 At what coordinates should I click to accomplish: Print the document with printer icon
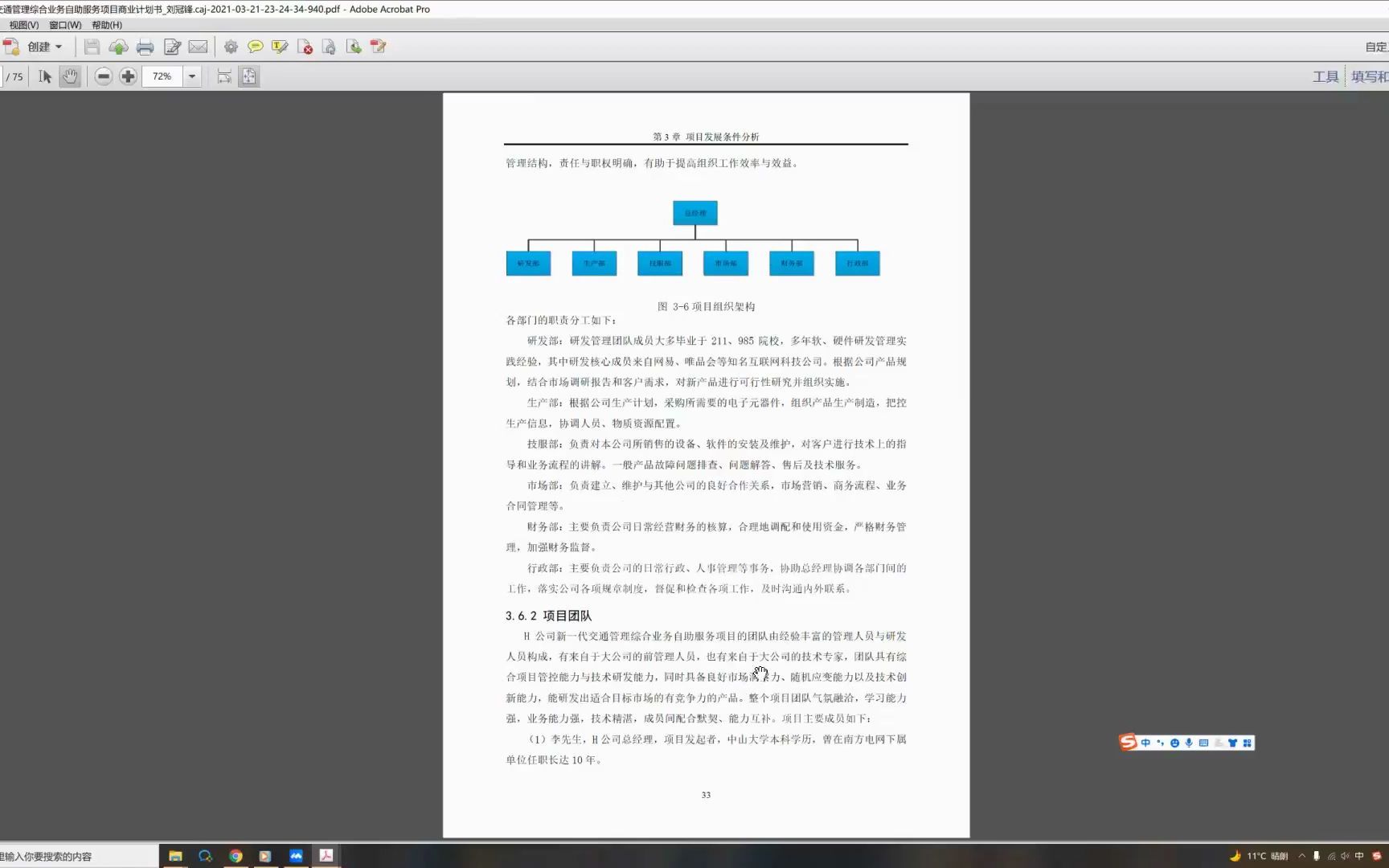[x=145, y=47]
